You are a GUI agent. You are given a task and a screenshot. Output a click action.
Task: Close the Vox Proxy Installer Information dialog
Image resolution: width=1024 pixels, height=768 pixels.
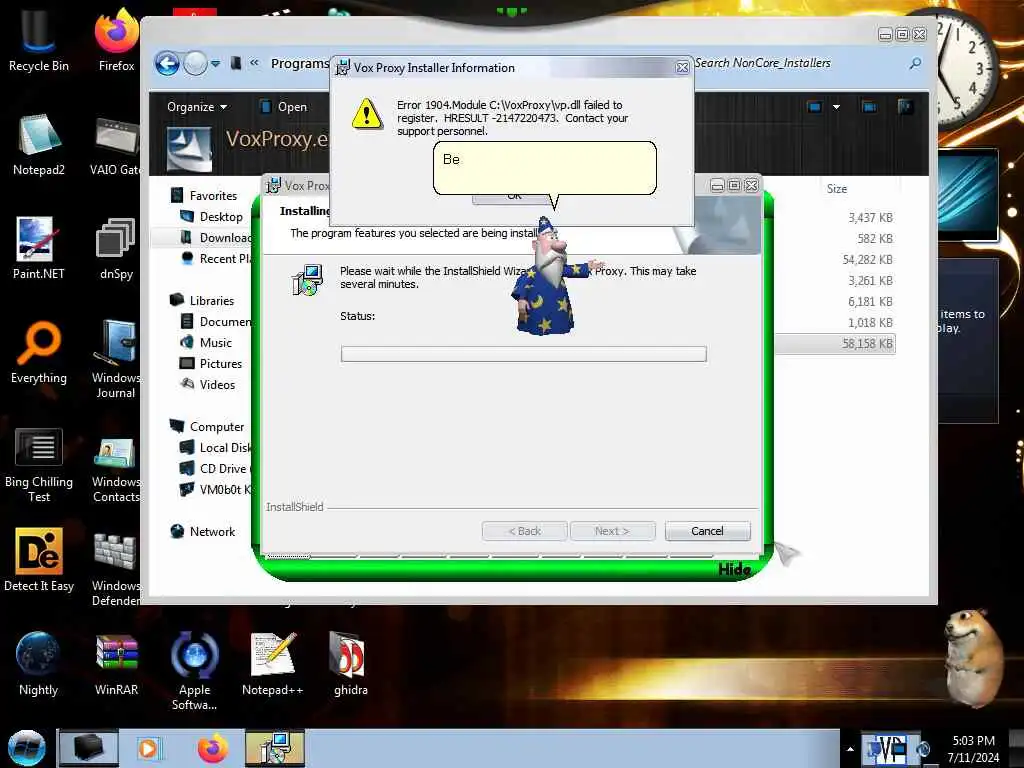682,67
